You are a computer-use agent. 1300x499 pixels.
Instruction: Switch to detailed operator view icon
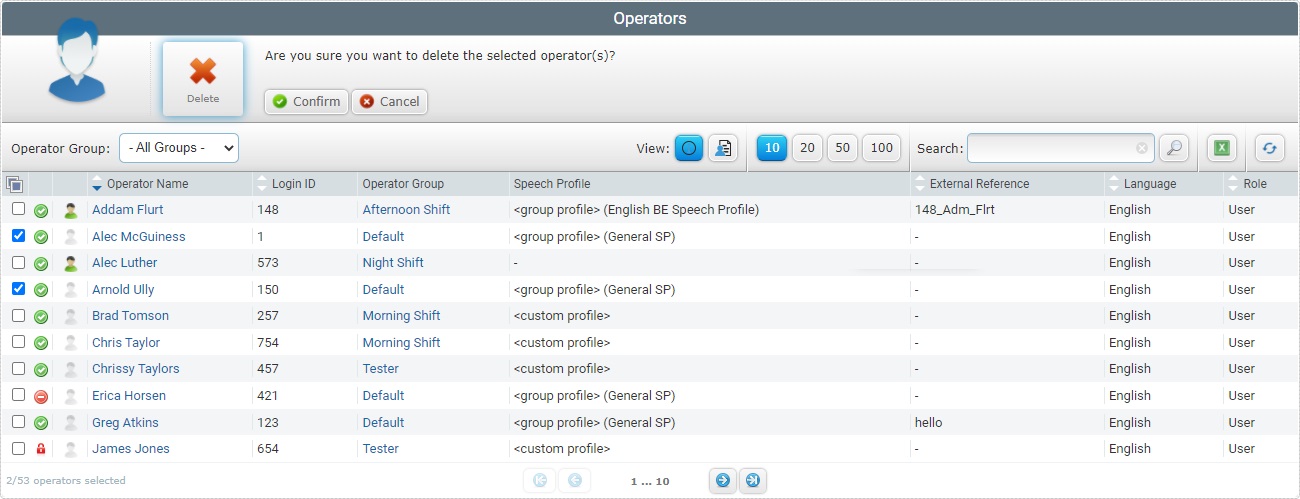pyautogui.click(x=723, y=148)
